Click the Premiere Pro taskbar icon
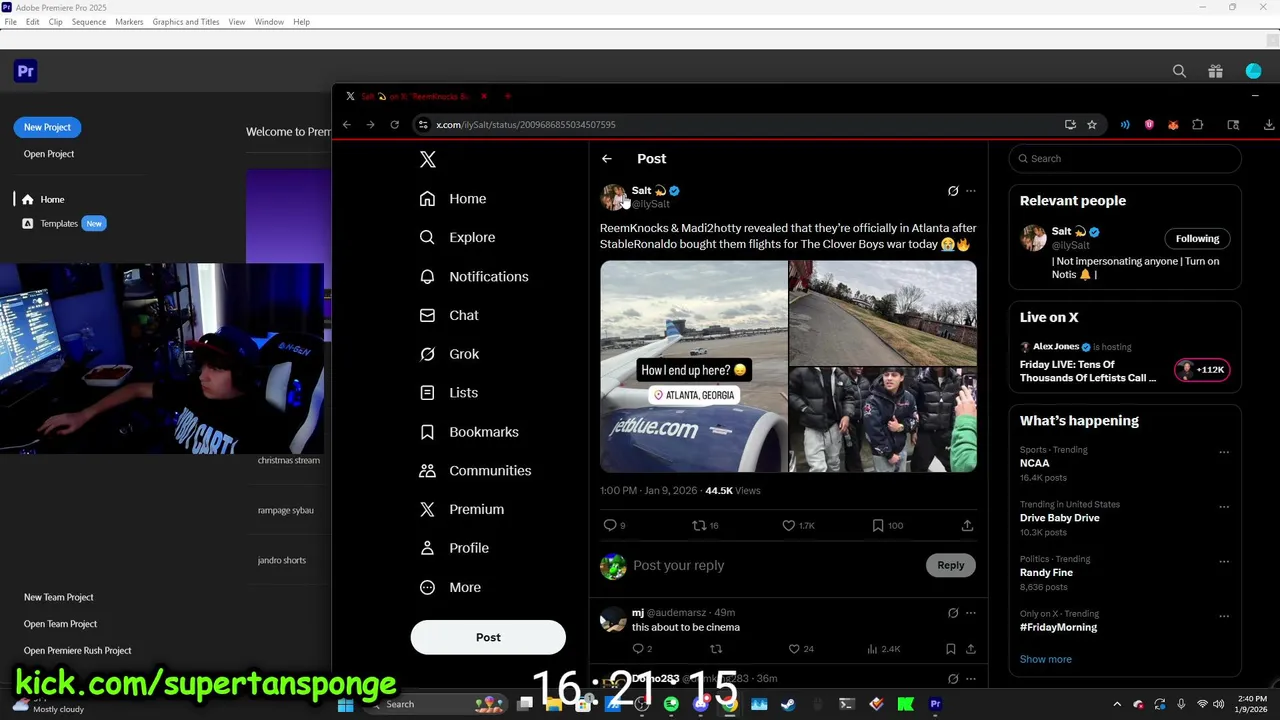Viewport: 1280px width, 720px height. click(x=935, y=705)
